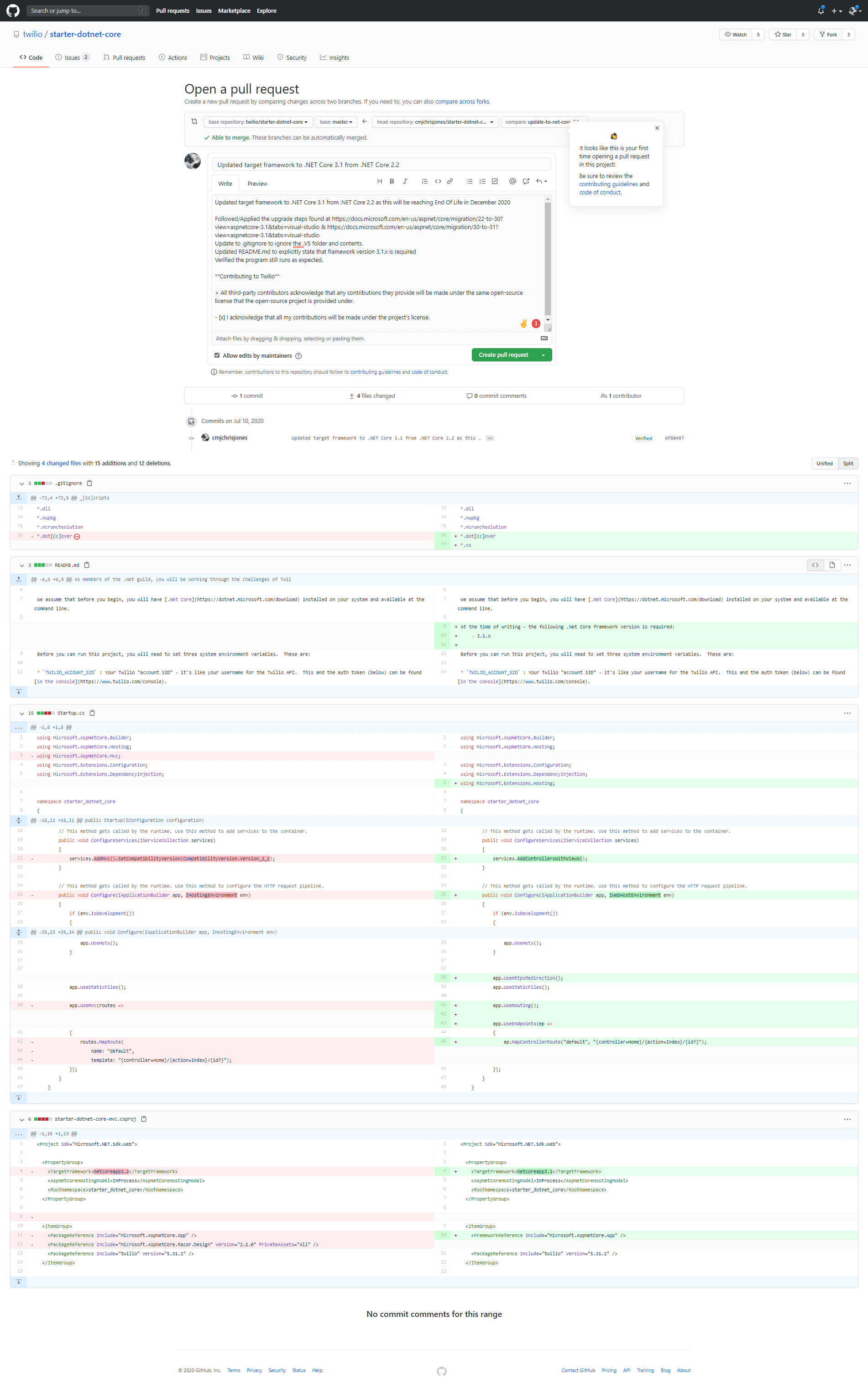This screenshot has width=868, height=1389.
Task: Open Marketplace in top navigation
Action: point(234,10)
